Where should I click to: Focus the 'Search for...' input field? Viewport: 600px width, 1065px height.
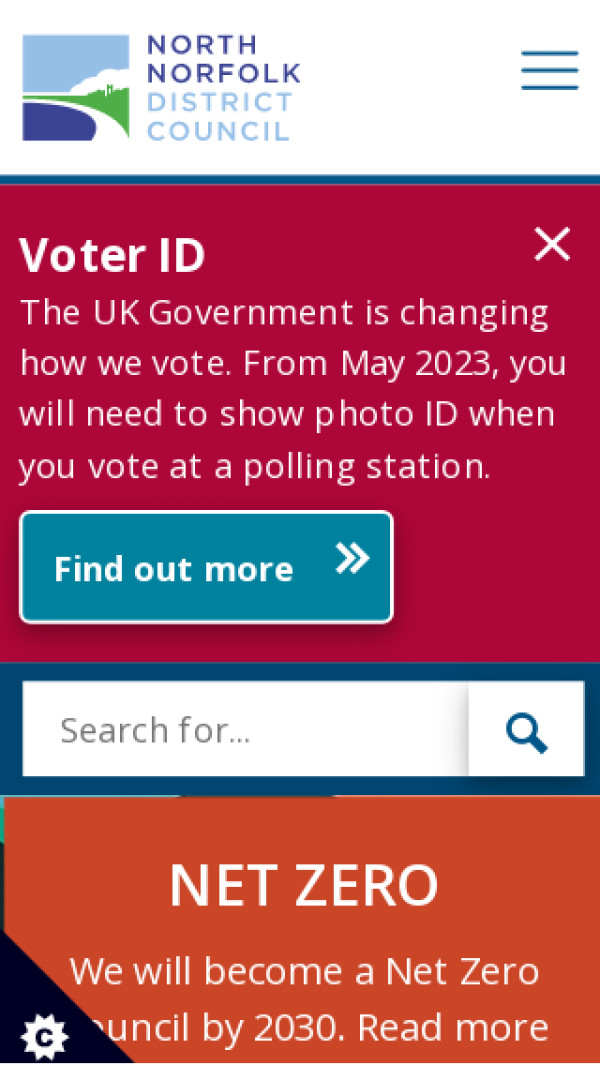(x=245, y=730)
